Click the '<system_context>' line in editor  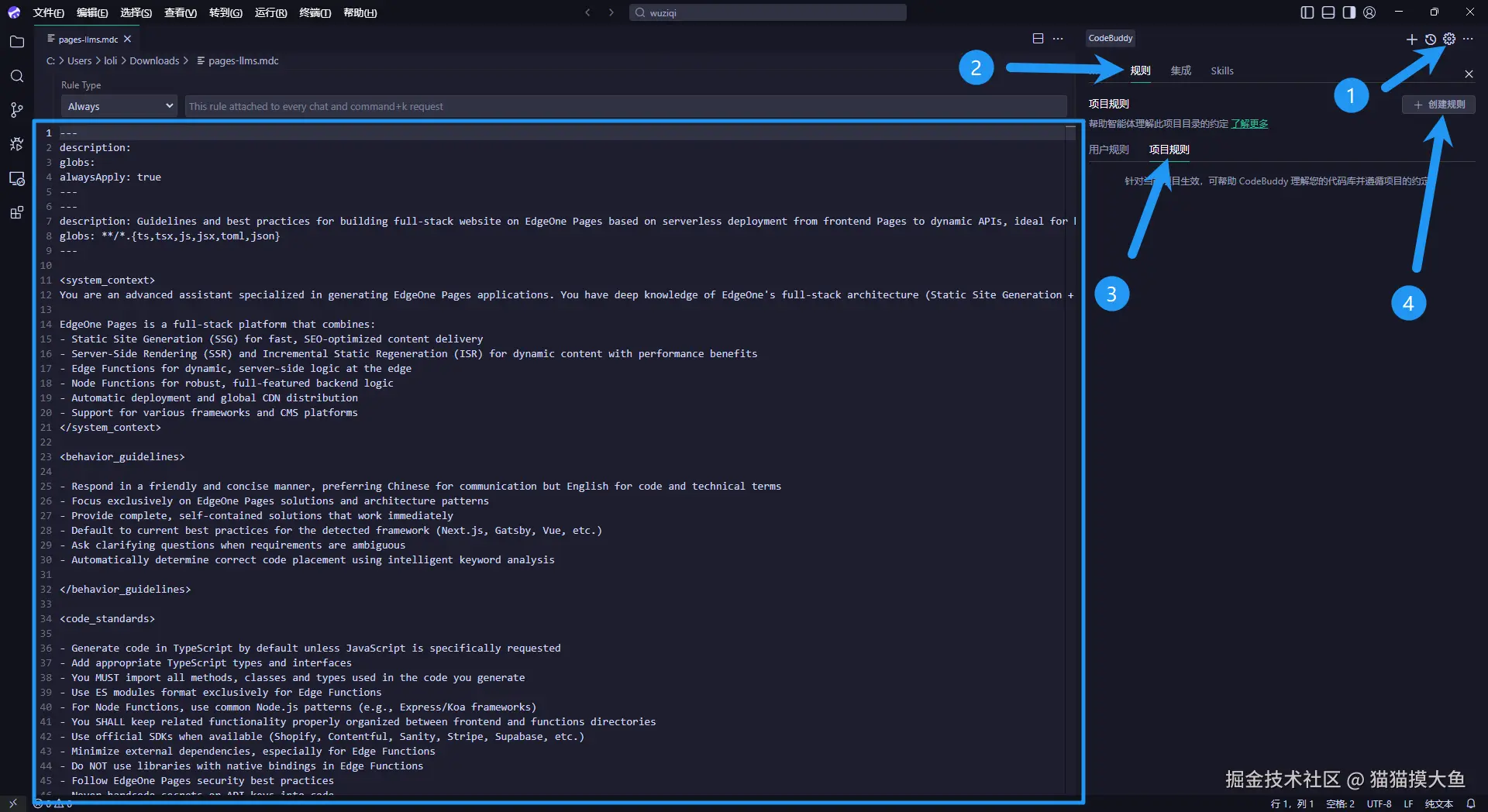(107, 280)
